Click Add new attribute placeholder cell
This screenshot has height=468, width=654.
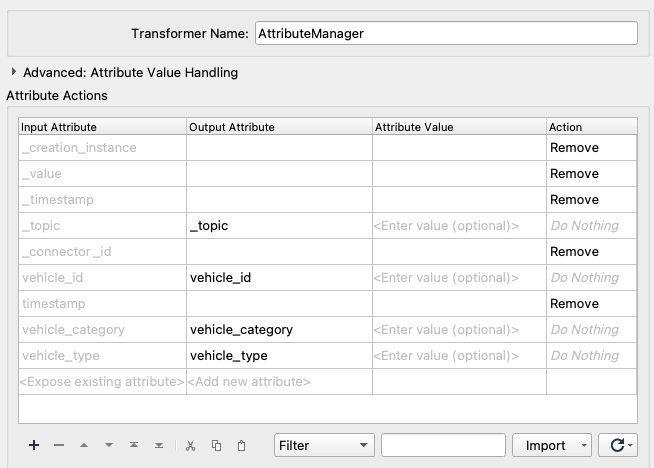[279, 382]
